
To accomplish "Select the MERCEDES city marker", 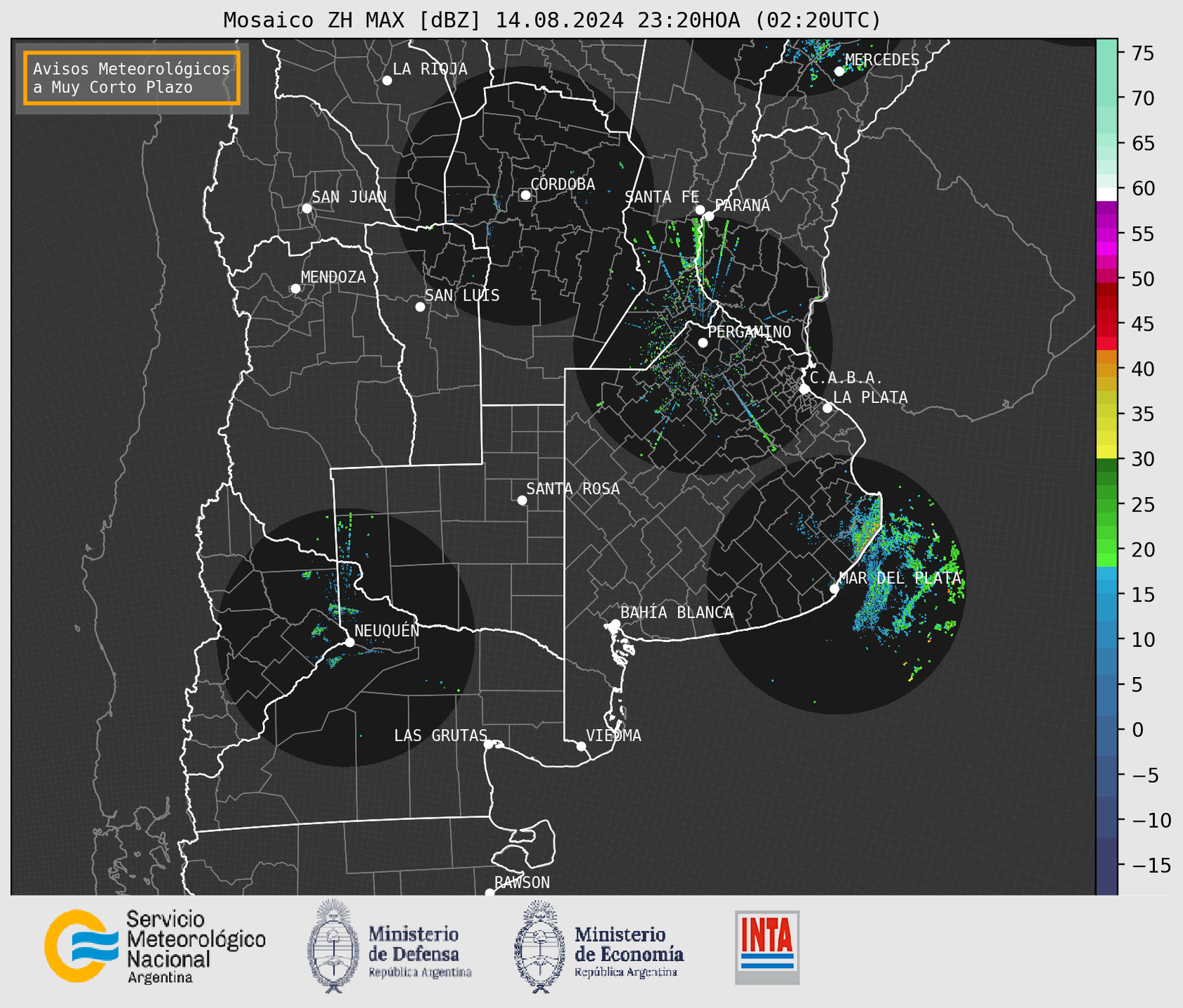I will [839, 71].
